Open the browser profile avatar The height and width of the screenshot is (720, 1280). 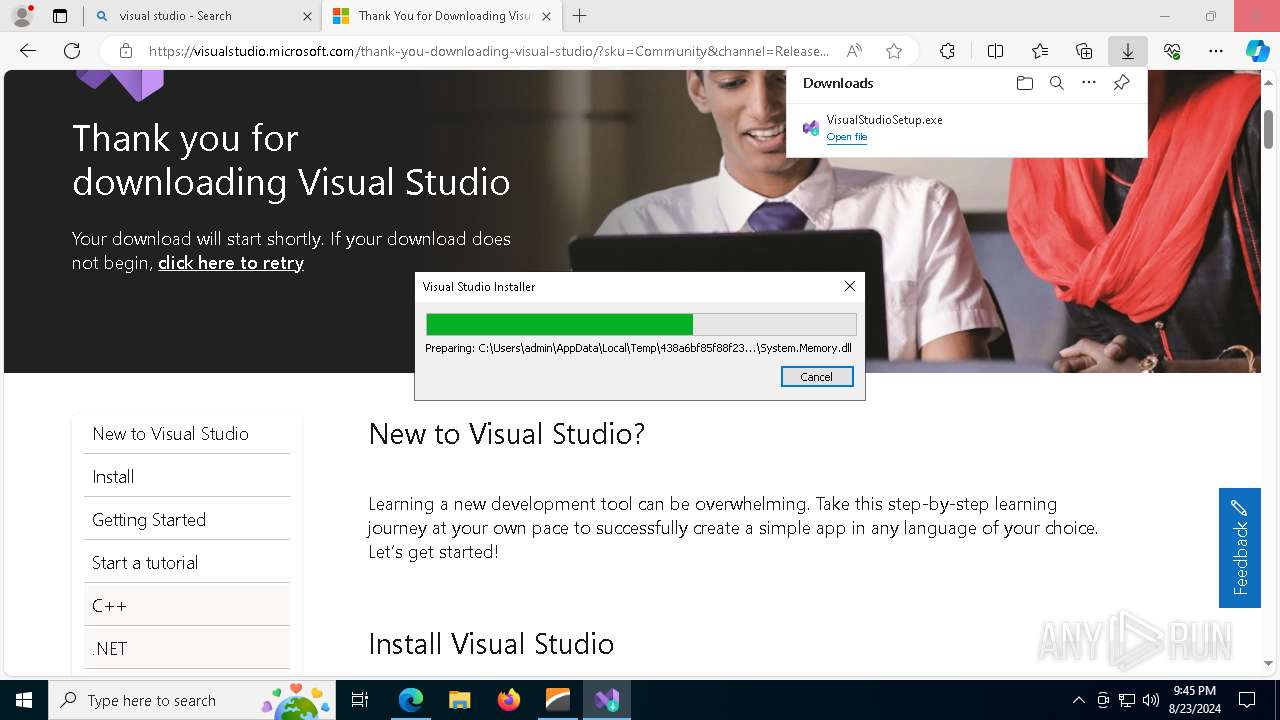[22, 16]
